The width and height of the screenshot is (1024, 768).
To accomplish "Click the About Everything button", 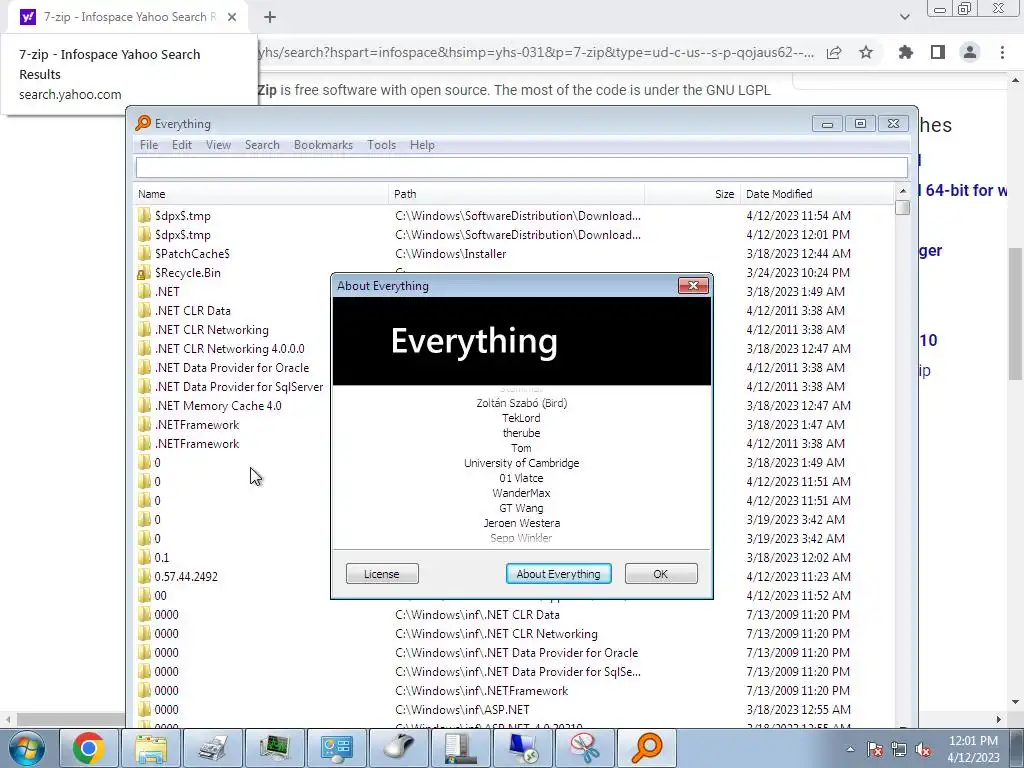I will coord(558,574).
